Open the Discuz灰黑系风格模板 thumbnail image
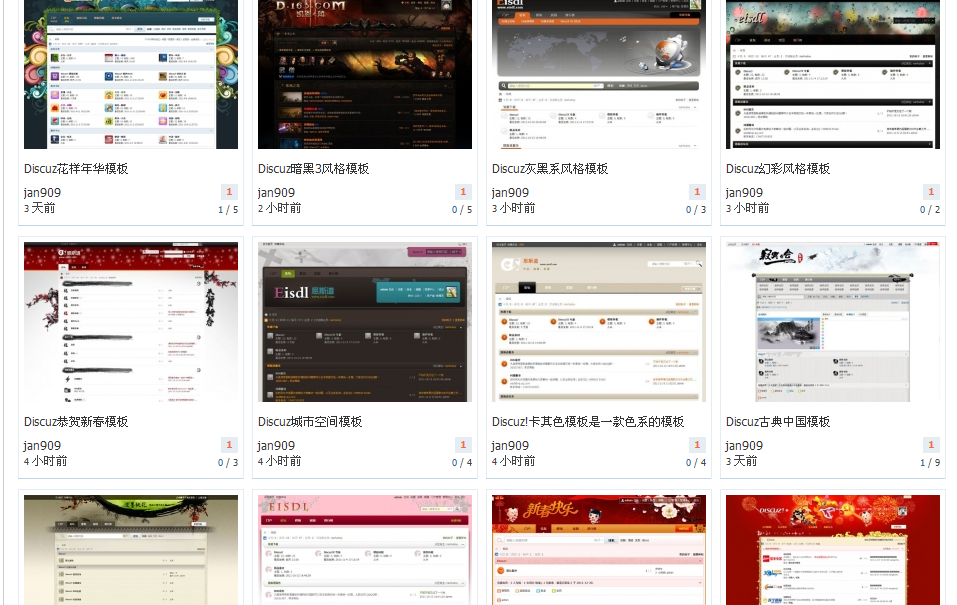The width and height of the screenshot is (957, 605). [599, 74]
